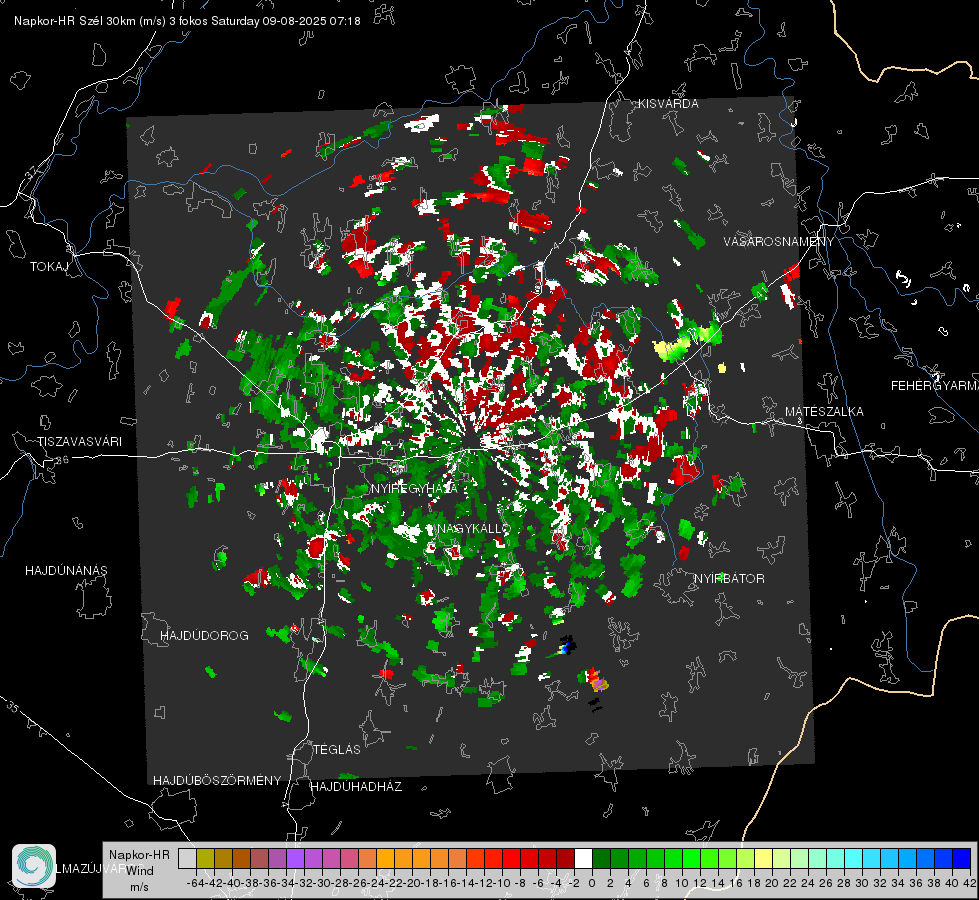Select the TOKAJ map label

pyautogui.click(x=49, y=267)
